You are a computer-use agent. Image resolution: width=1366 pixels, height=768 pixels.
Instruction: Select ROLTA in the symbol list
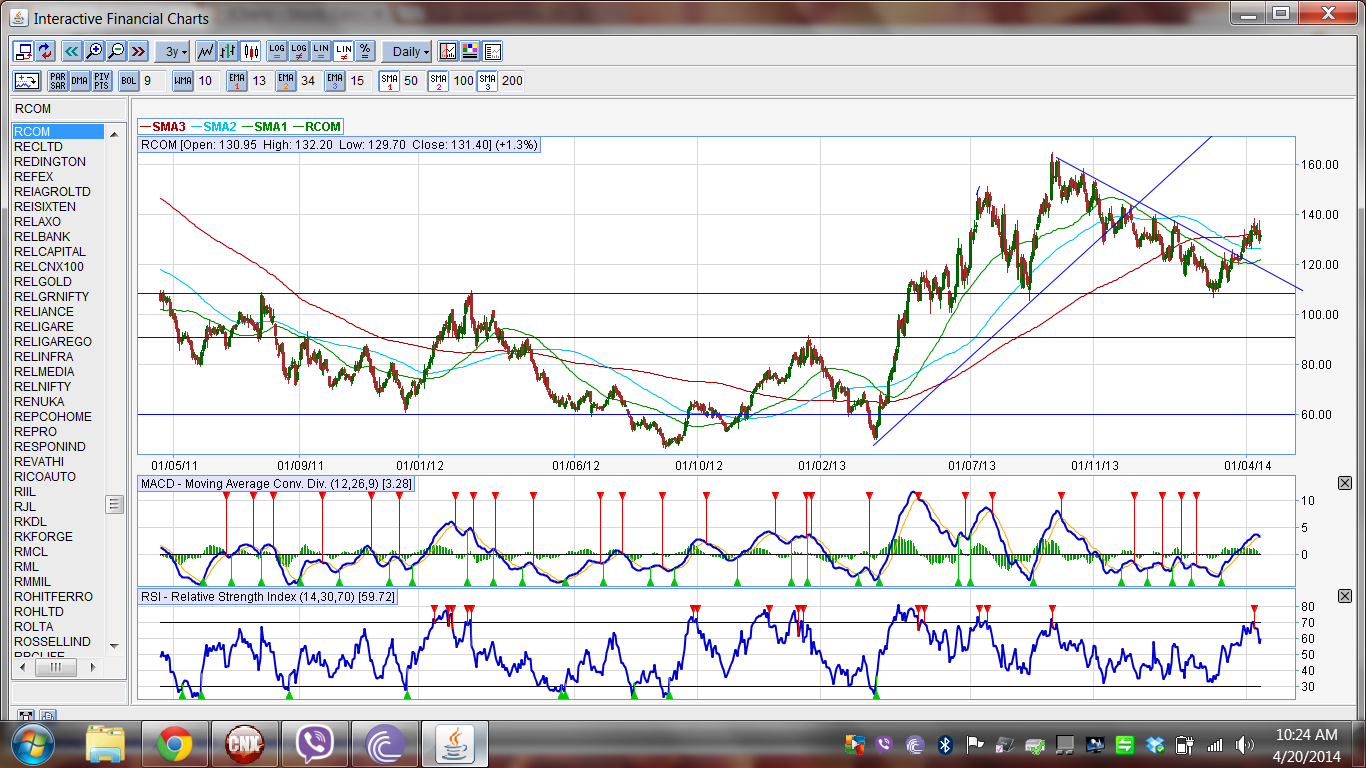click(58, 627)
